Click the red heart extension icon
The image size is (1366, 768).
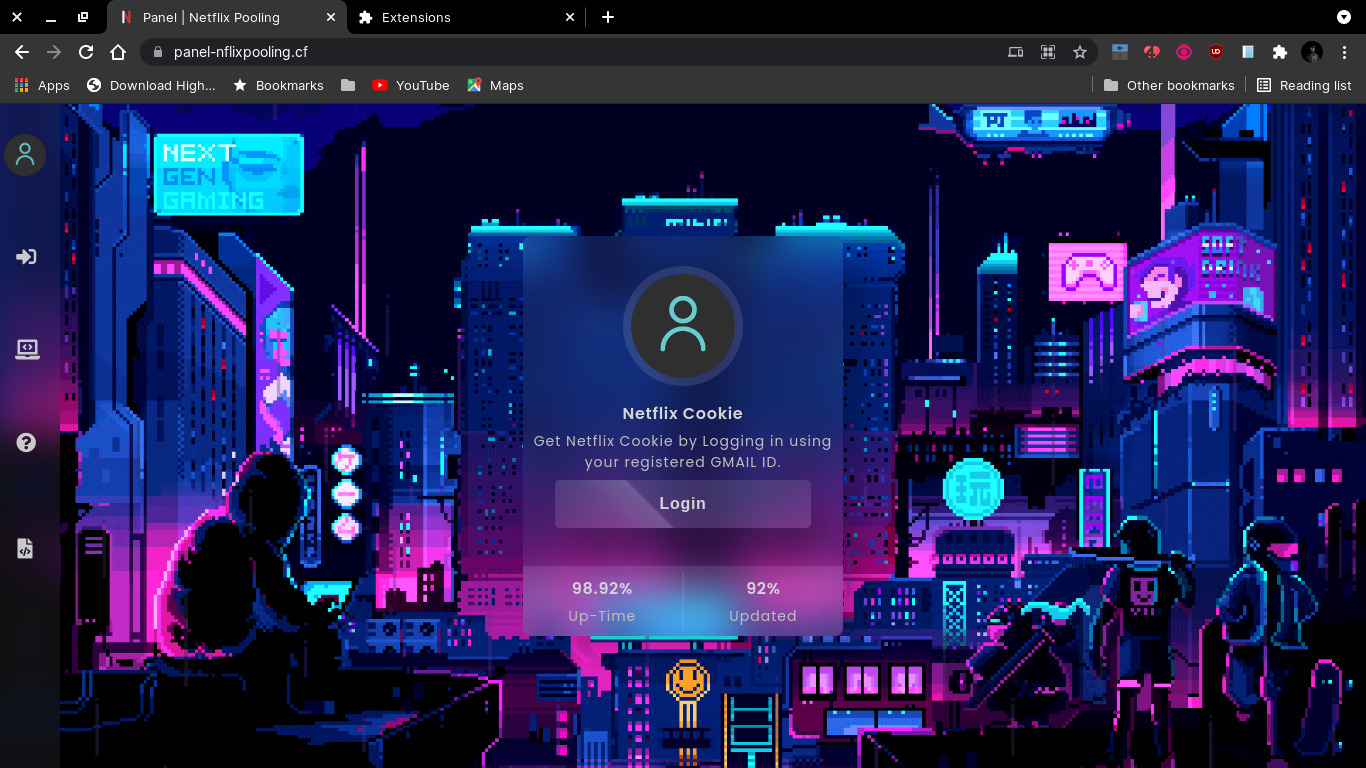pyautogui.click(x=1152, y=52)
